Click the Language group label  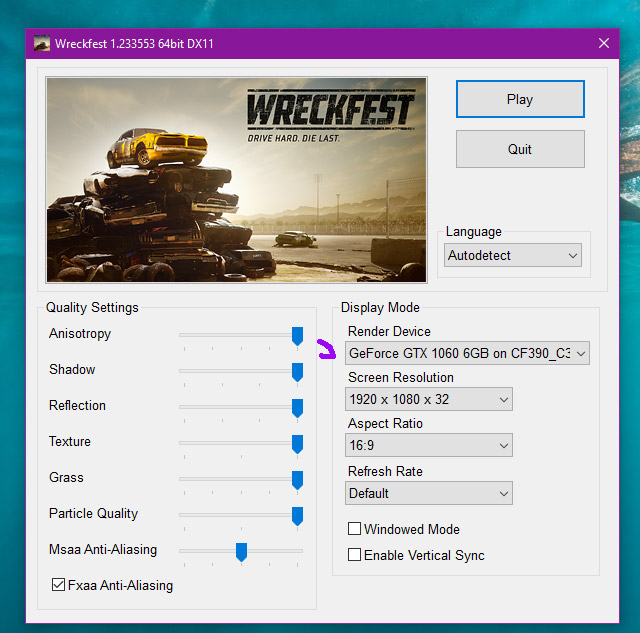pos(473,232)
